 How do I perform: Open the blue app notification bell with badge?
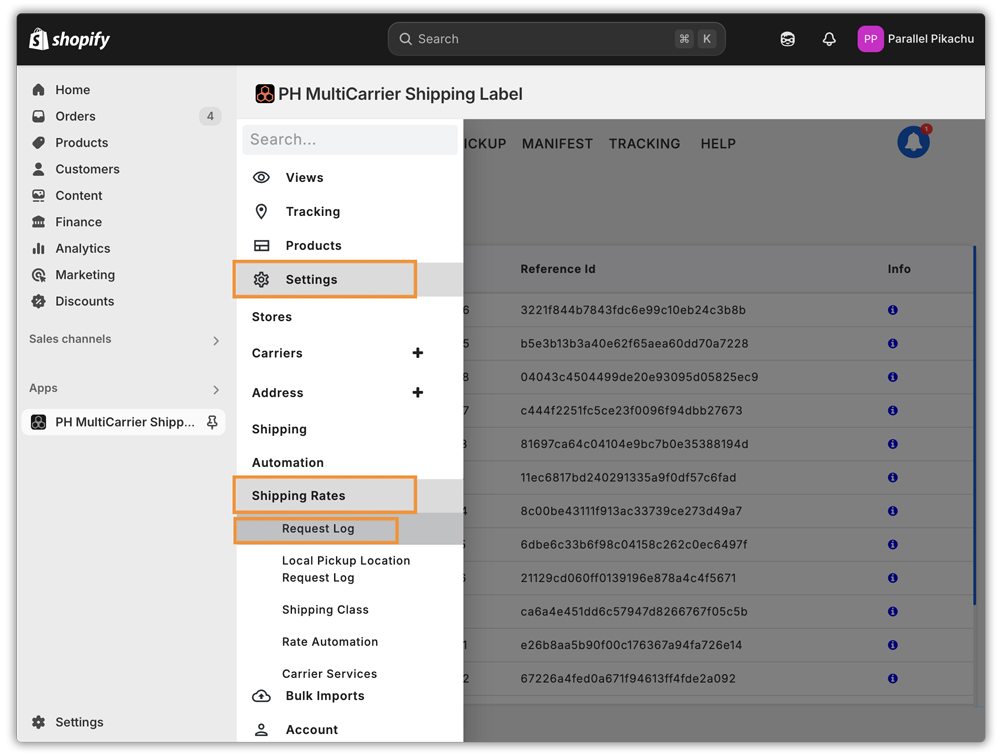click(914, 142)
